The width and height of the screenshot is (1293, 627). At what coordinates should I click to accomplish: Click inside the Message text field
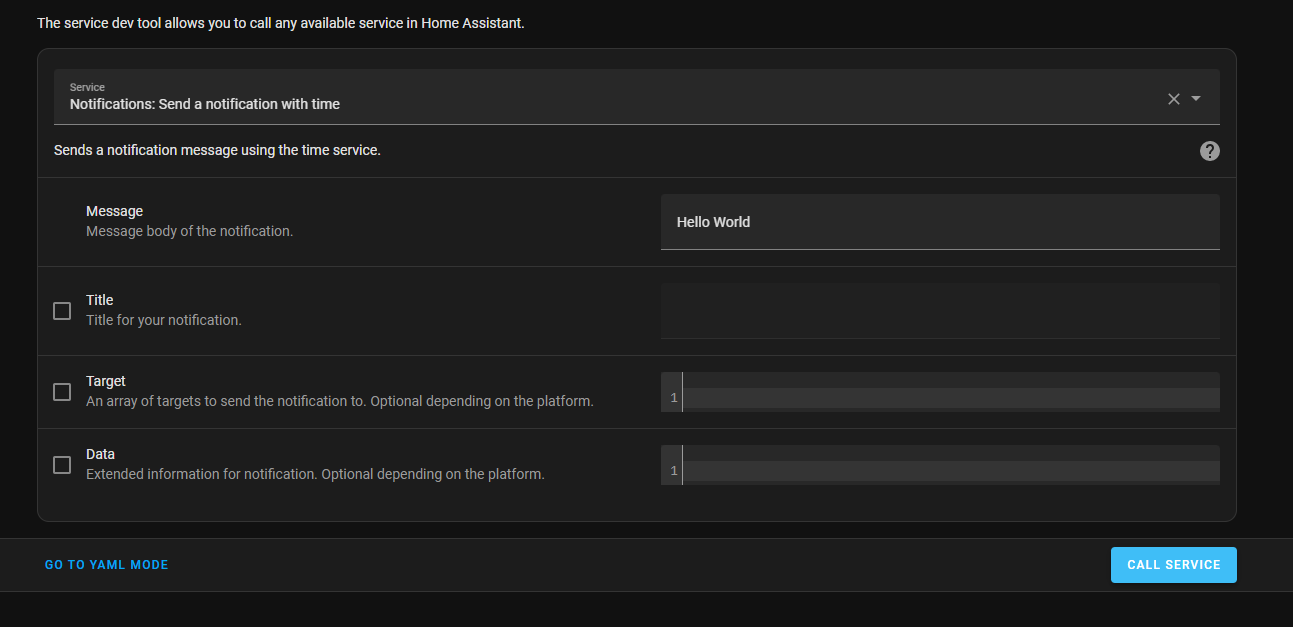pos(940,221)
